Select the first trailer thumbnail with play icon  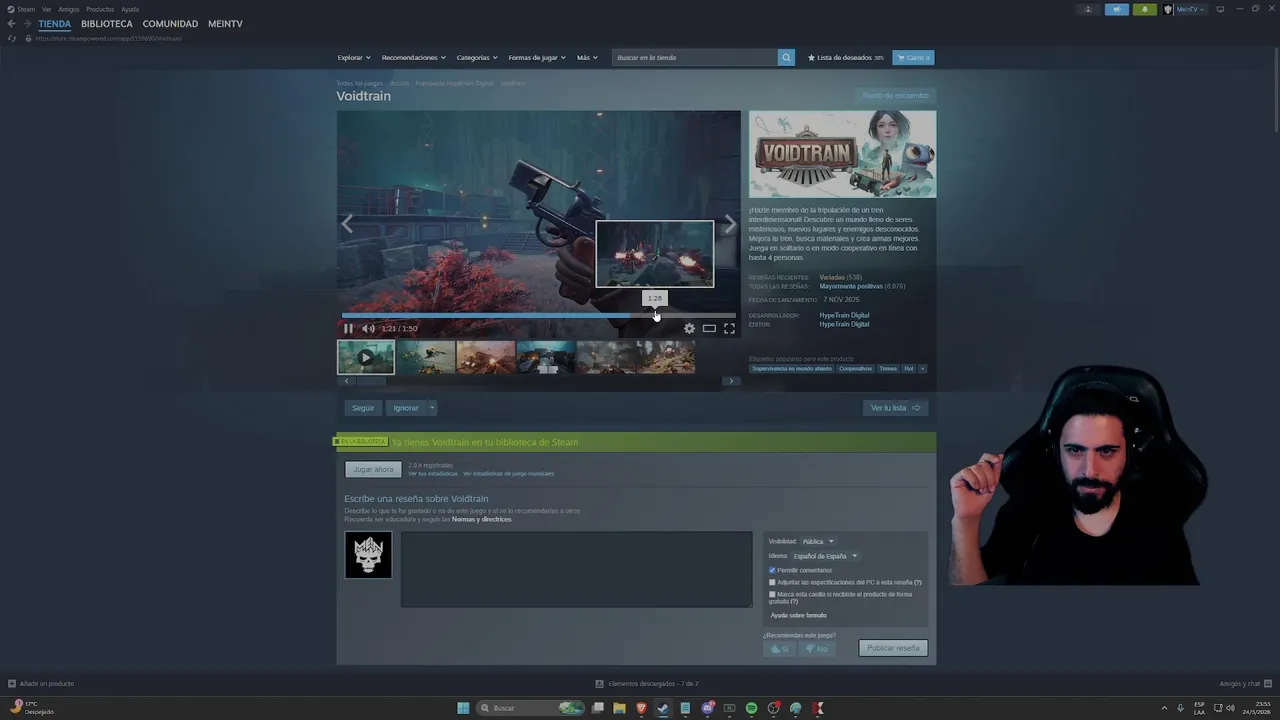(x=366, y=357)
